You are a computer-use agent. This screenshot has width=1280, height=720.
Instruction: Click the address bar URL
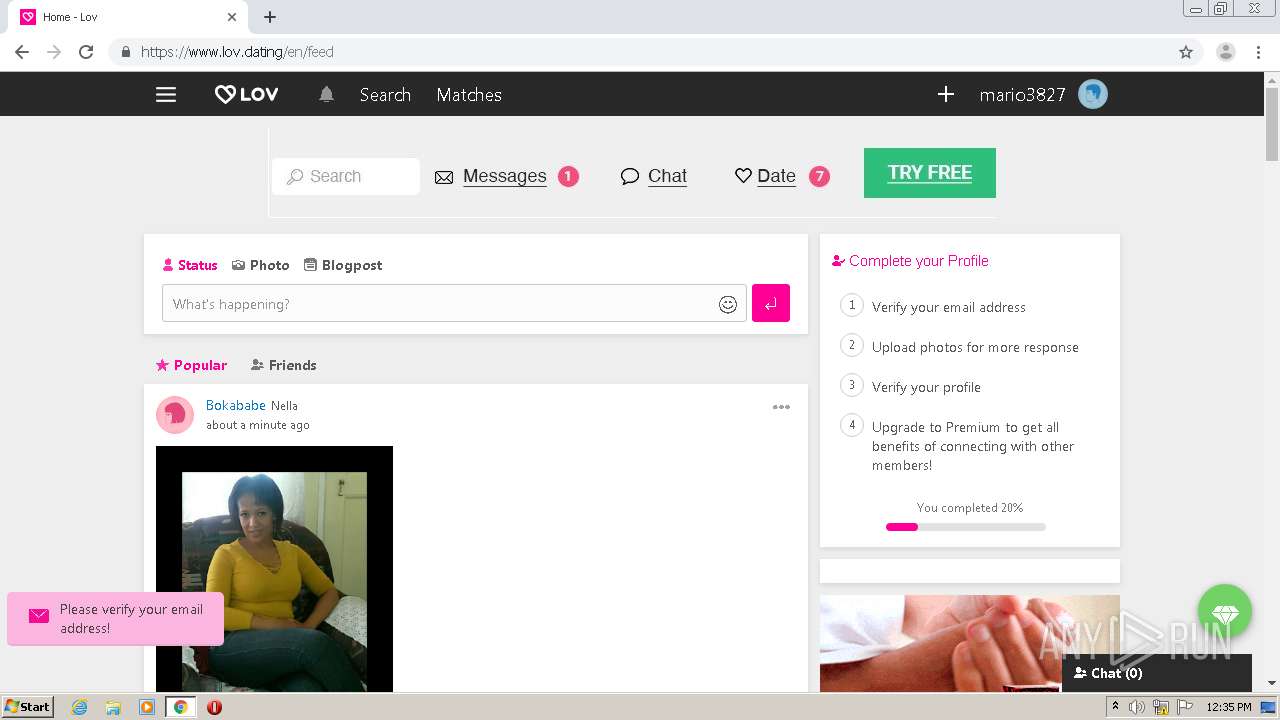237,52
